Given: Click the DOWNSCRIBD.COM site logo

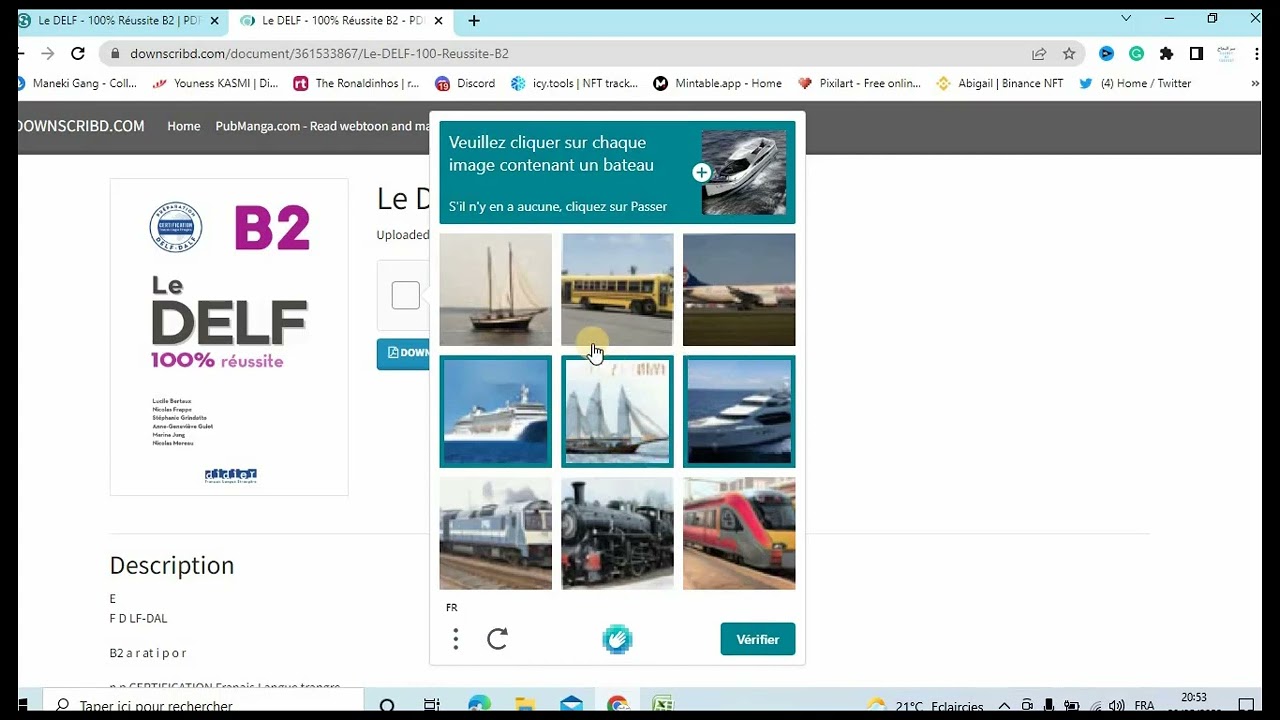Looking at the screenshot, I should click(81, 126).
